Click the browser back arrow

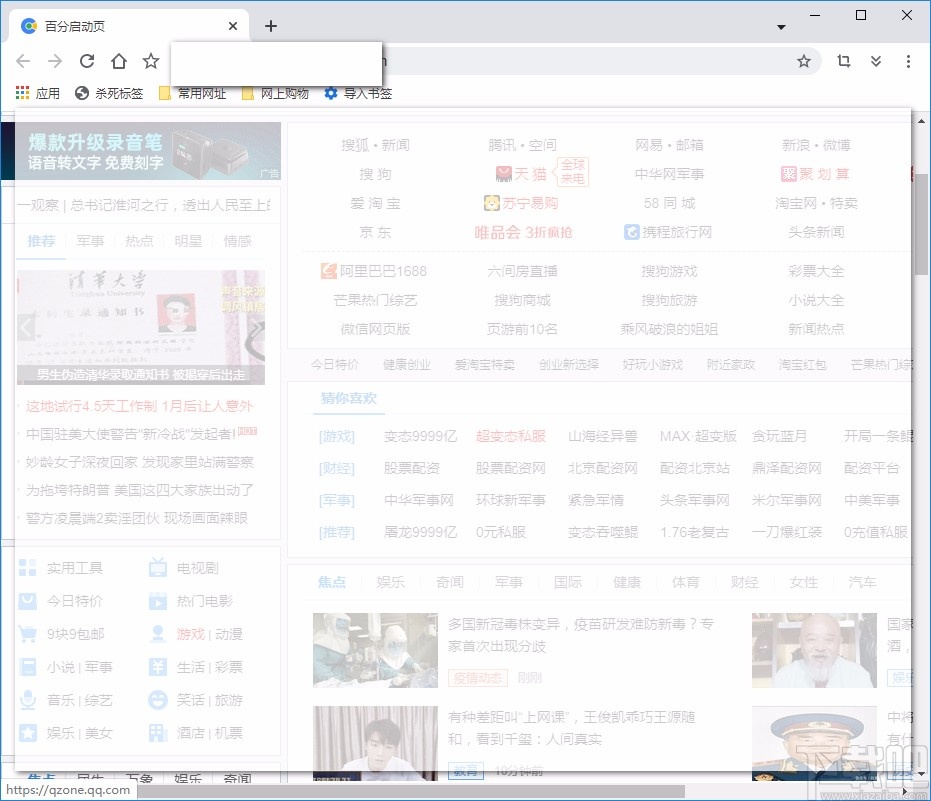point(23,61)
